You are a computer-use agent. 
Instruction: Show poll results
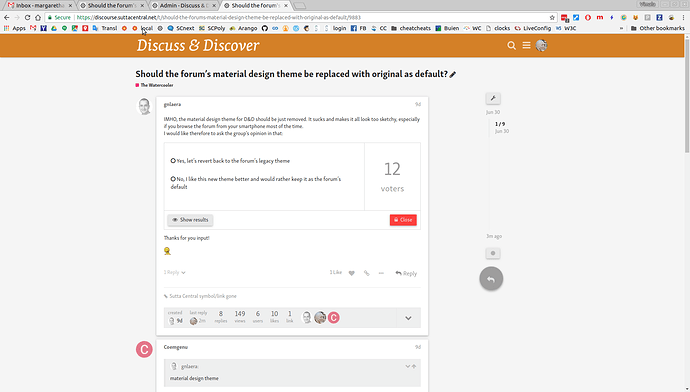190,220
